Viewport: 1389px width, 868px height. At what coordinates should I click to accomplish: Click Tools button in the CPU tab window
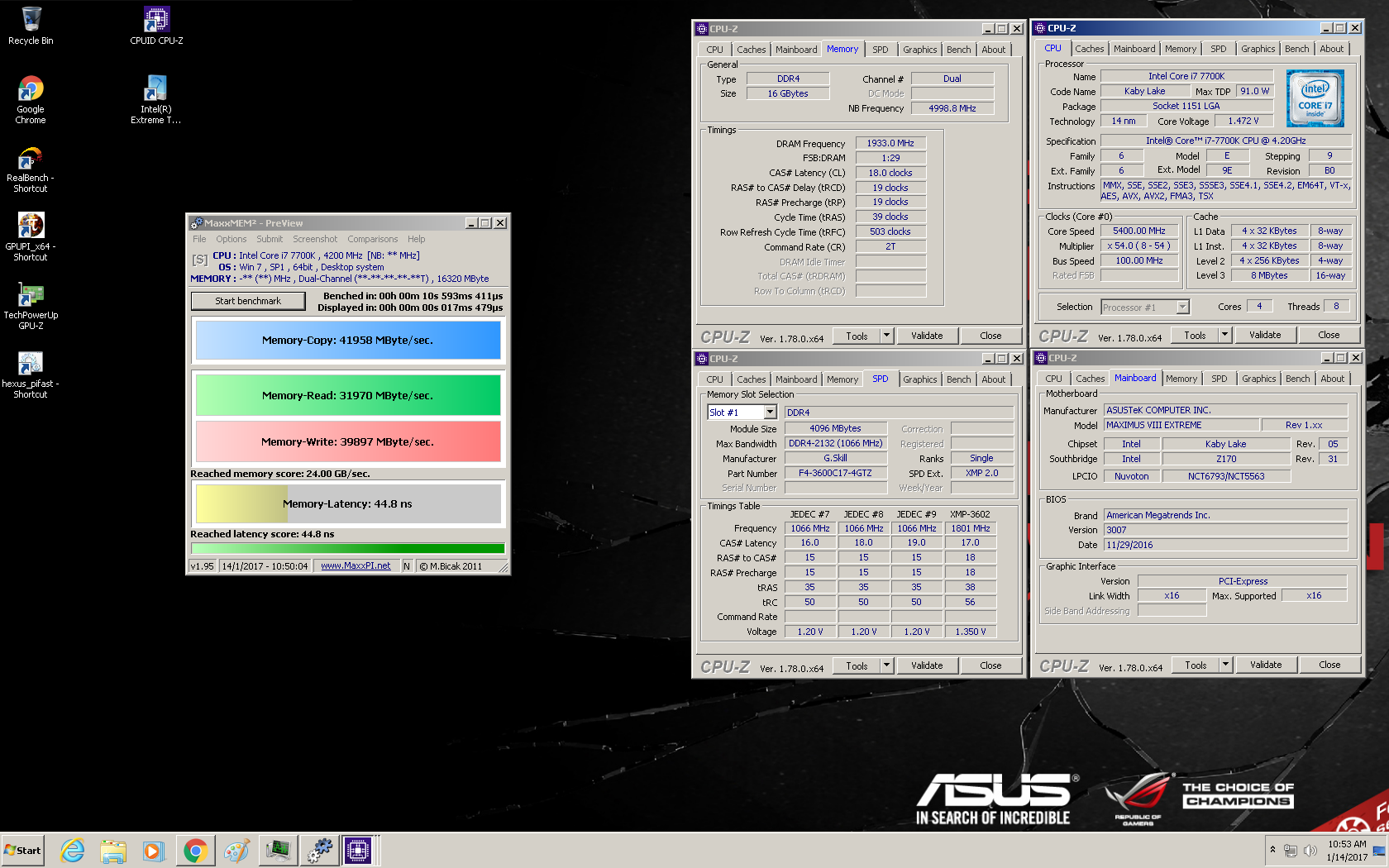click(1195, 335)
